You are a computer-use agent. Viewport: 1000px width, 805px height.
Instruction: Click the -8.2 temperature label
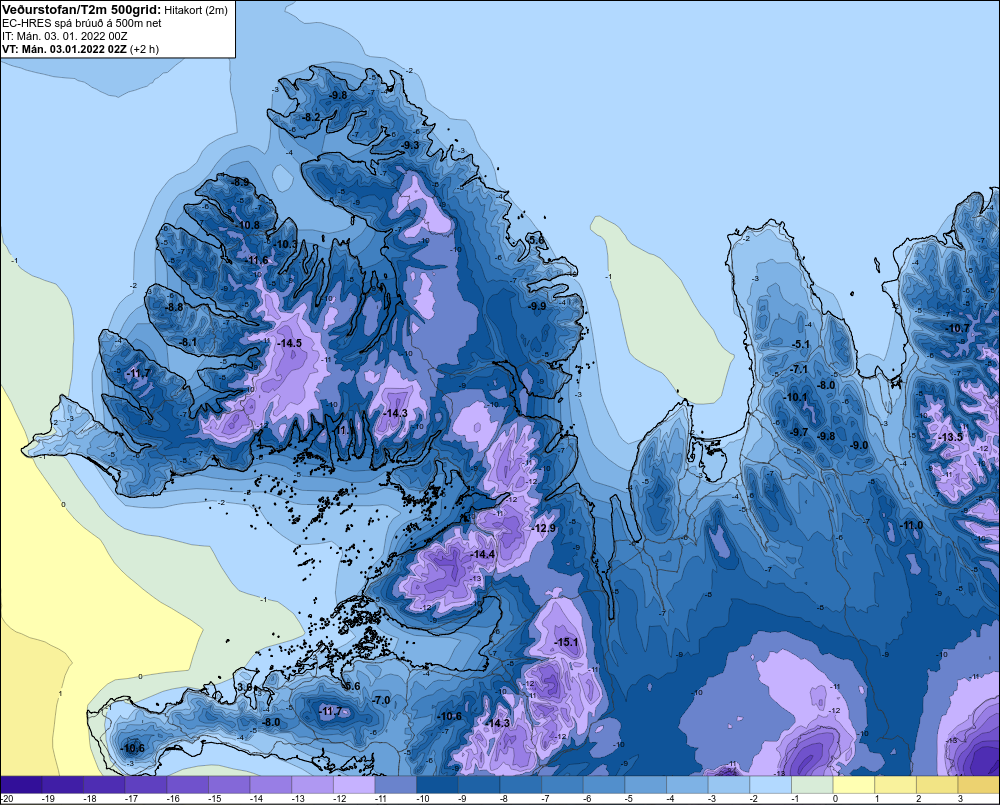pos(311,117)
